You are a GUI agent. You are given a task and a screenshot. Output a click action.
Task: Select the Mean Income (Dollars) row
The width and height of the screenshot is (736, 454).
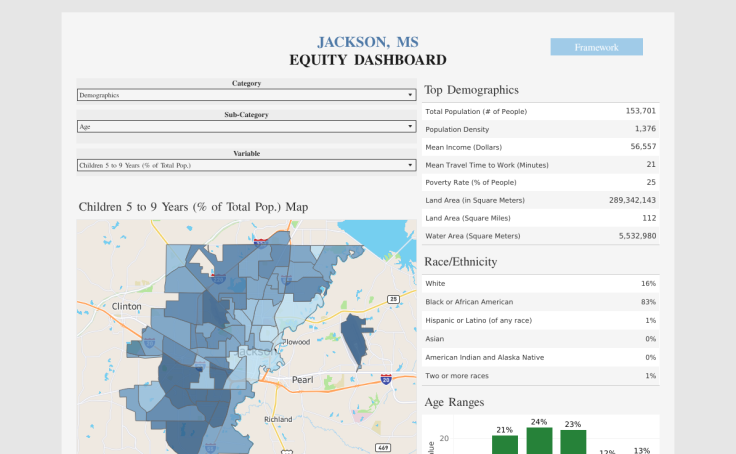coord(540,147)
